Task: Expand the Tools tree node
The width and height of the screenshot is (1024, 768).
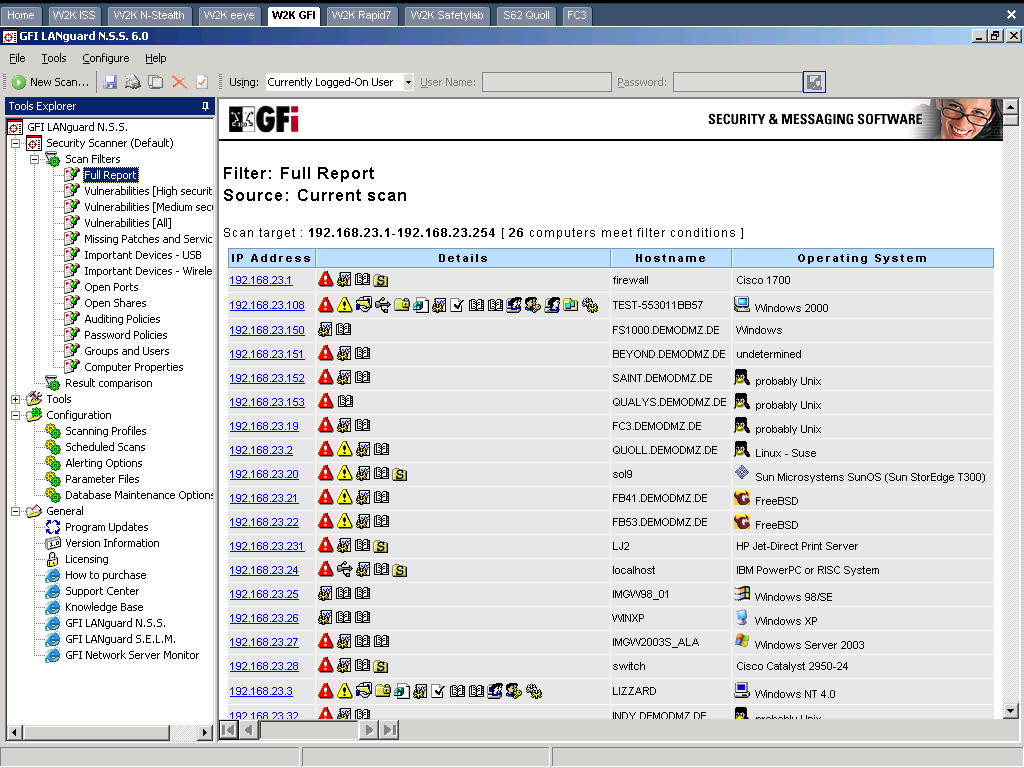Action: pyautogui.click(x=16, y=399)
